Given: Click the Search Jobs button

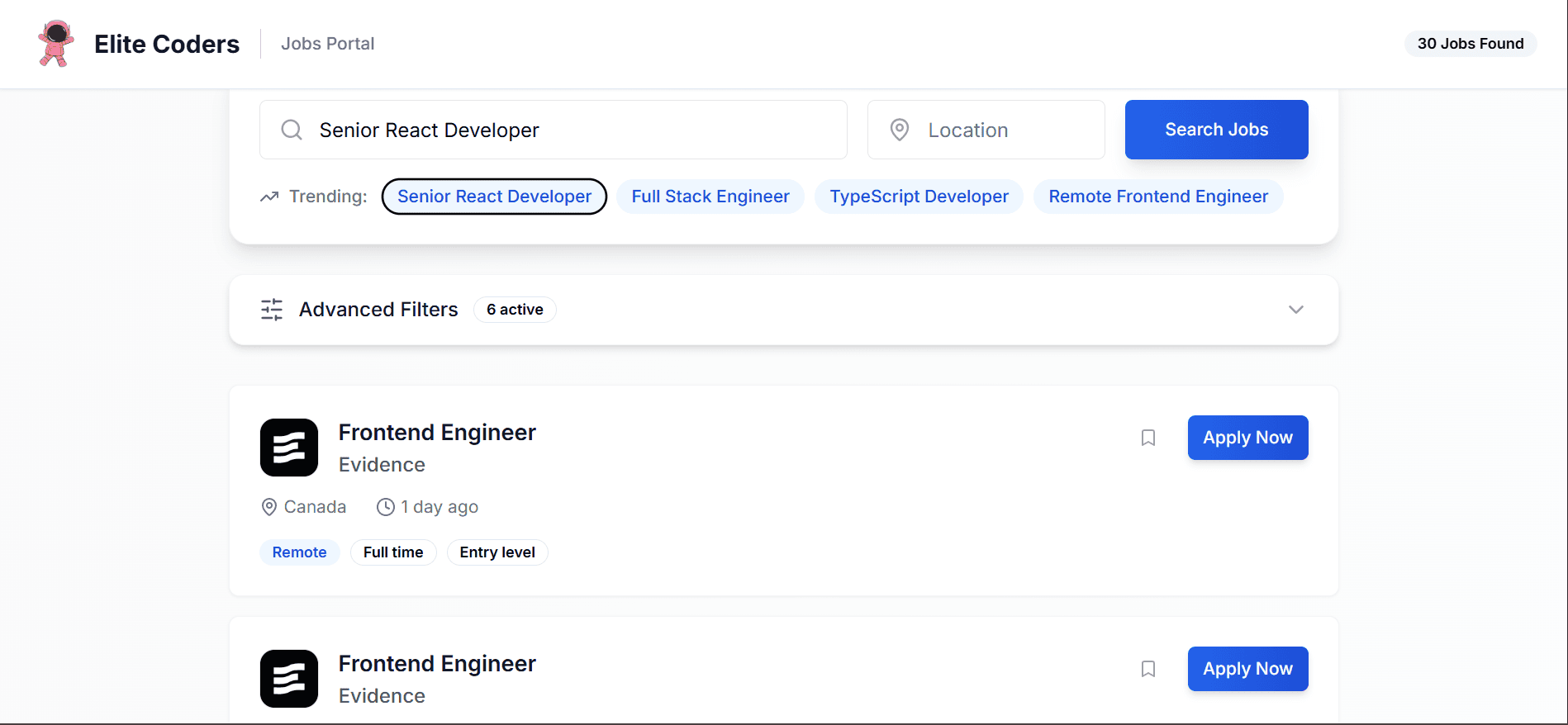Looking at the screenshot, I should (1217, 130).
